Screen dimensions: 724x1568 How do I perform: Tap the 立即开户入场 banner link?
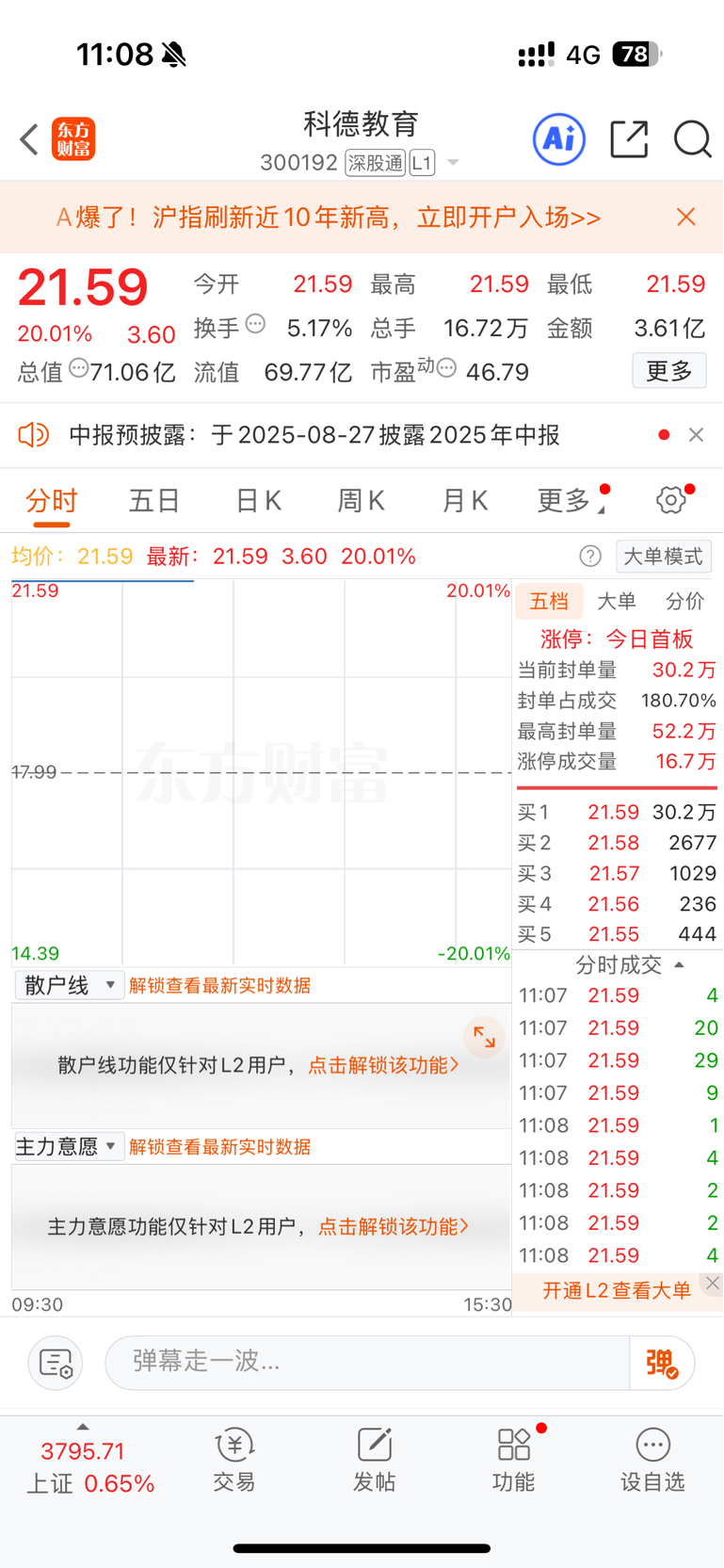(509, 218)
